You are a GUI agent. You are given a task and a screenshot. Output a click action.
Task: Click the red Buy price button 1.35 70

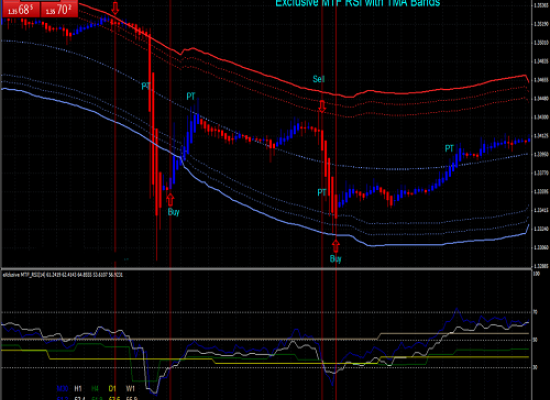pyautogui.click(x=60, y=8)
